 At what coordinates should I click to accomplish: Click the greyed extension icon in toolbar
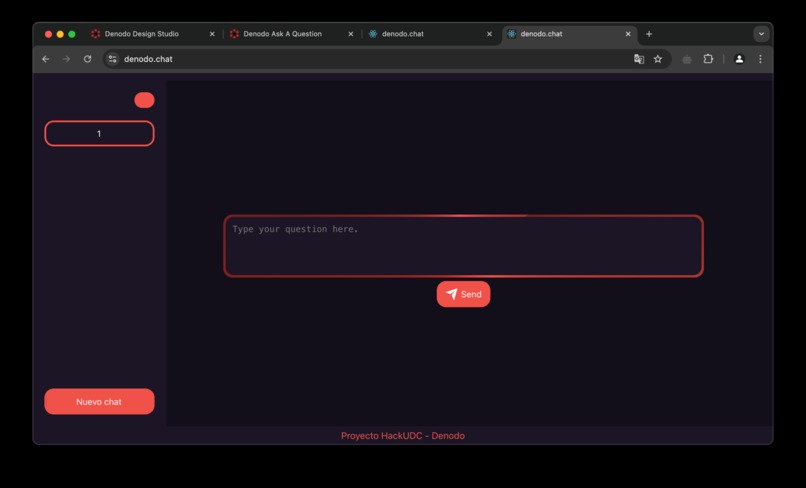[x=687, y=60]
